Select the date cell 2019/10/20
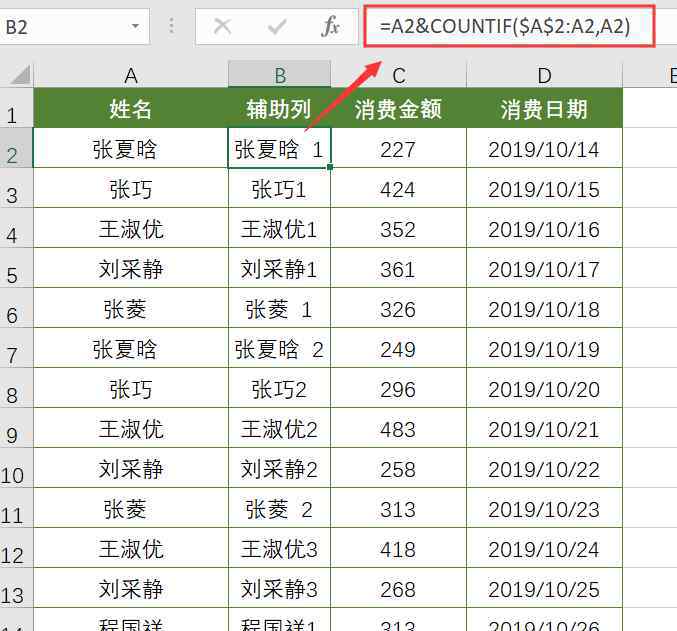This screenshot has height=631, width=677. click(x=544, y=388)
